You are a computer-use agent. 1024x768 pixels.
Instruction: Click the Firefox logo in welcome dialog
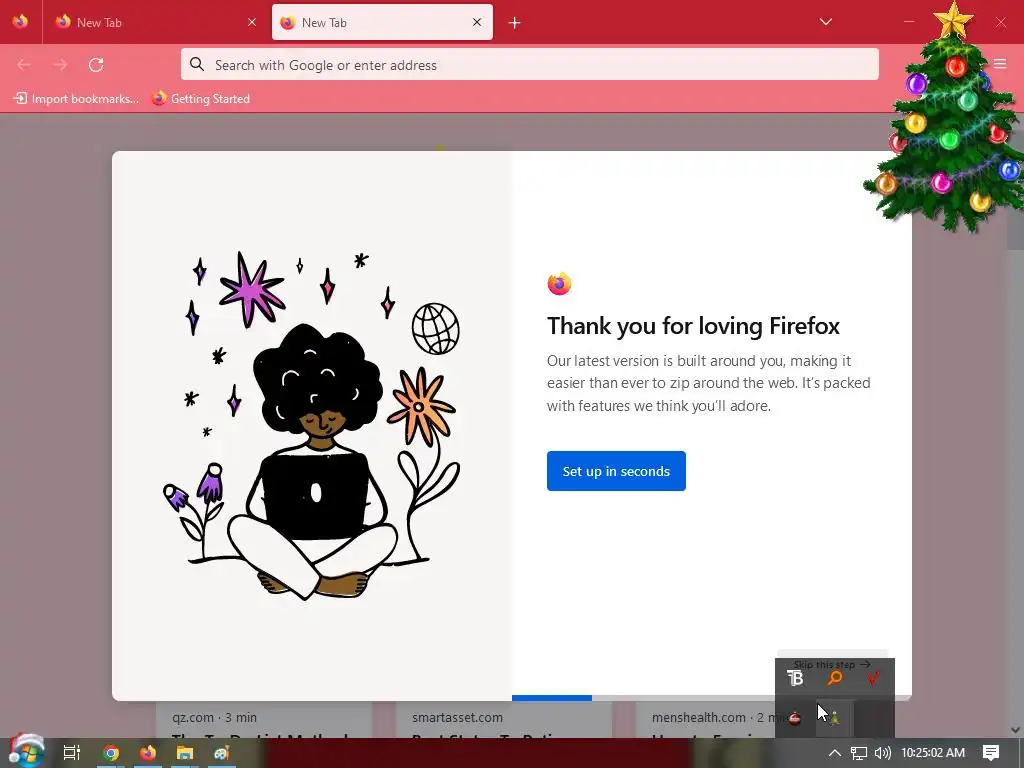[559, 283]
